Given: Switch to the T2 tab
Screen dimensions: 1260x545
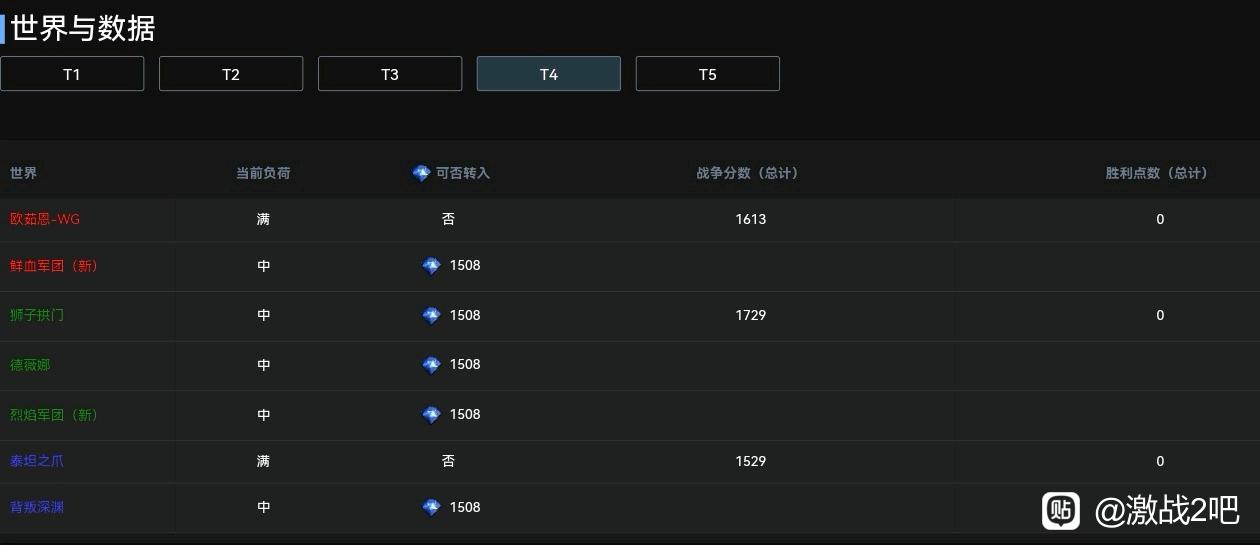Looking at the screenshot, I should [231, 74].
